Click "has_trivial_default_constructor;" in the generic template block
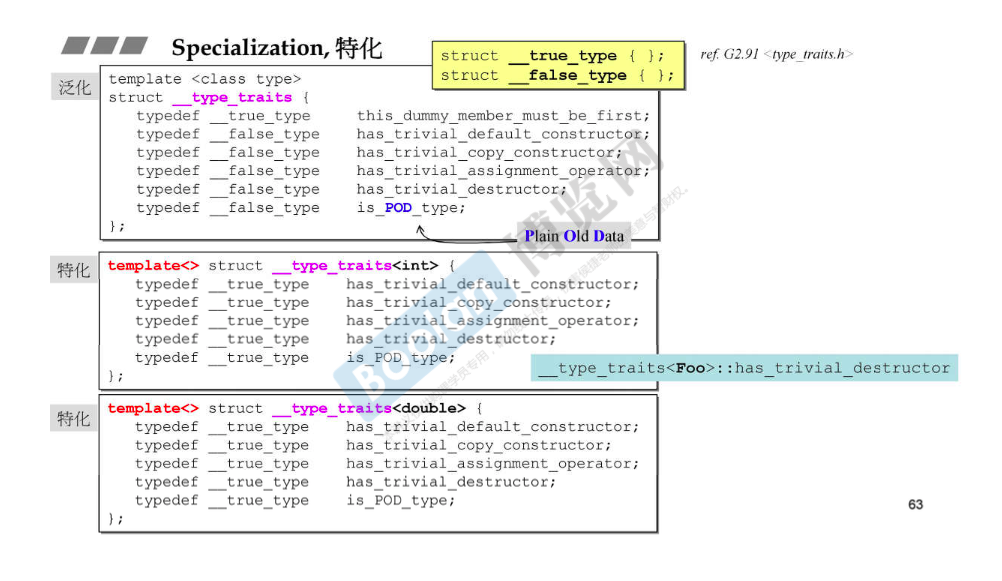The width and height of the screenshot is (1002, 581). [x=503, y=134]
